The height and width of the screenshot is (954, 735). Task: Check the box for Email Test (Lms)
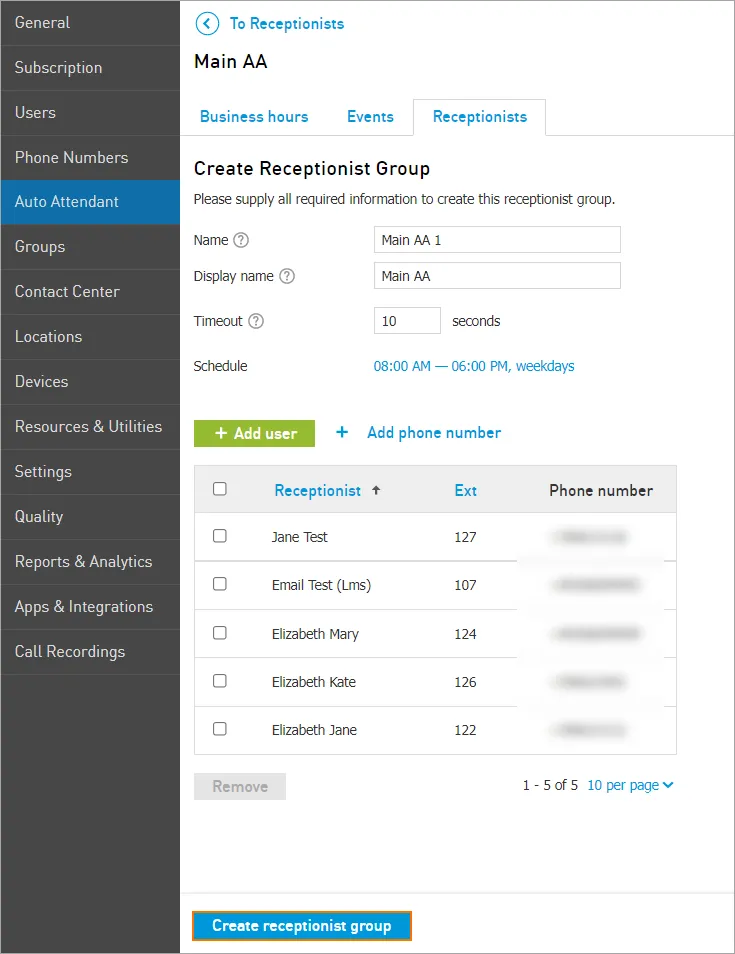click(x=220, y=584)
